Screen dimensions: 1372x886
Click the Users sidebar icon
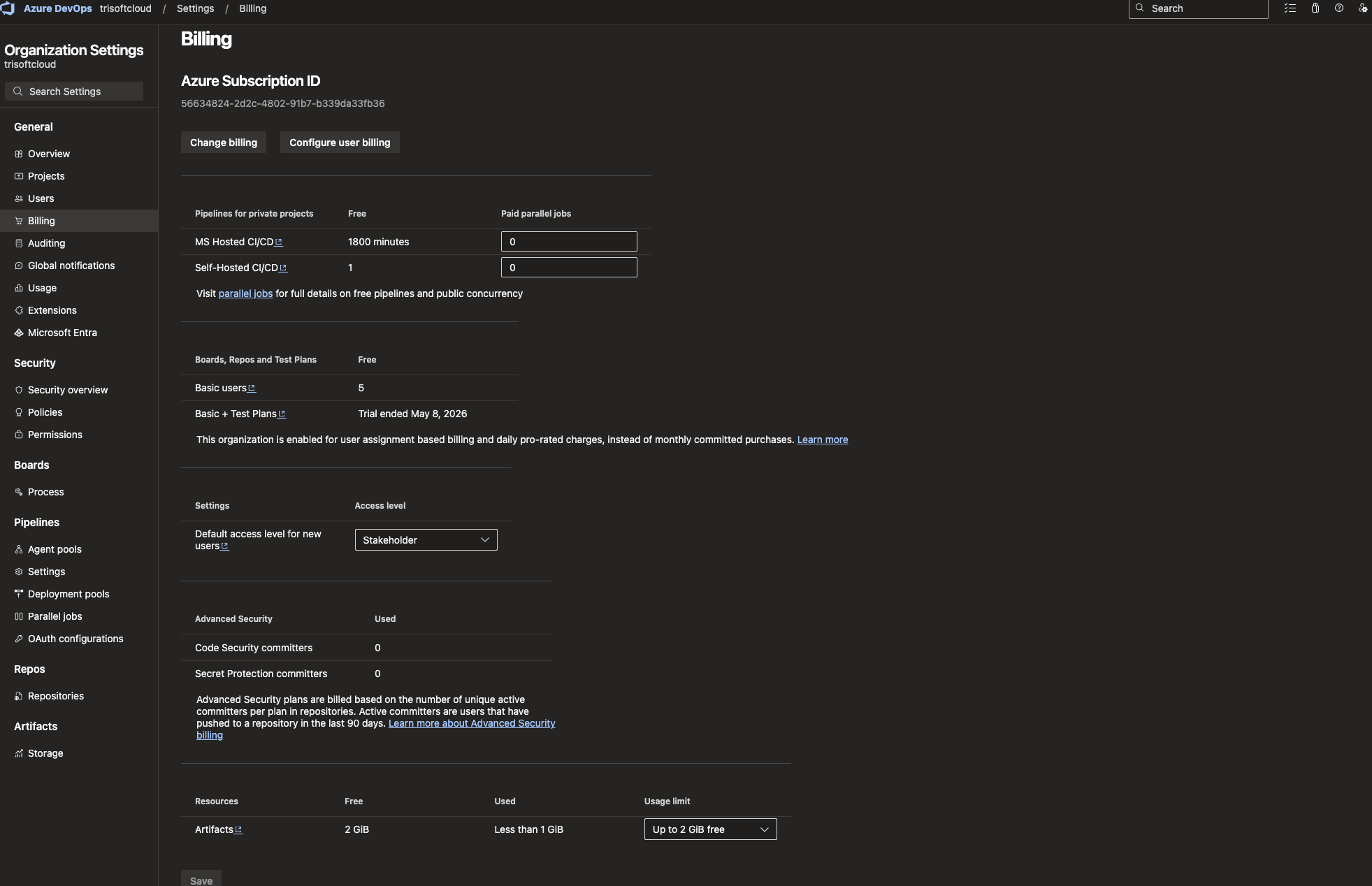tap(19, 198)
